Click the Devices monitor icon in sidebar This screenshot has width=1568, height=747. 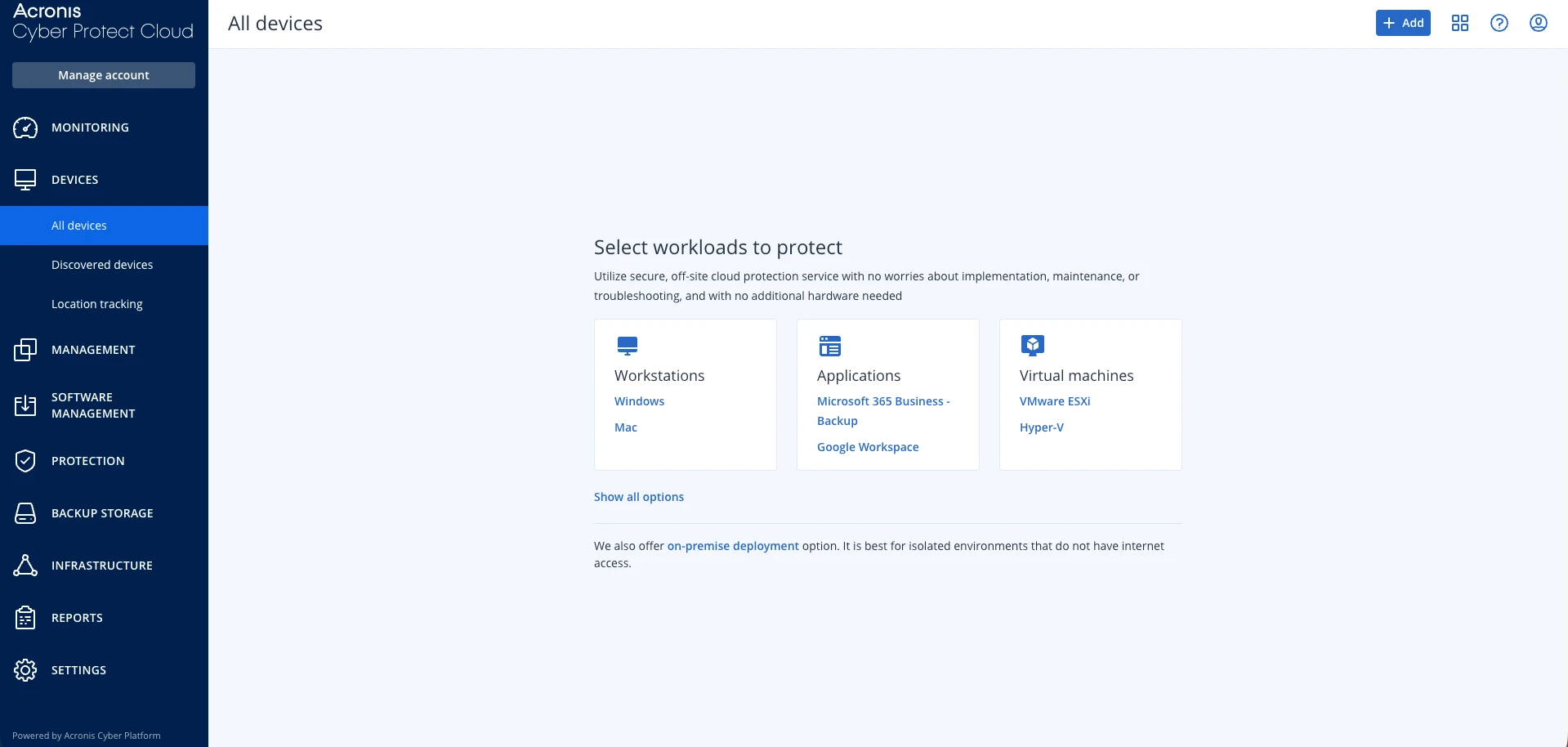point(25,180)
